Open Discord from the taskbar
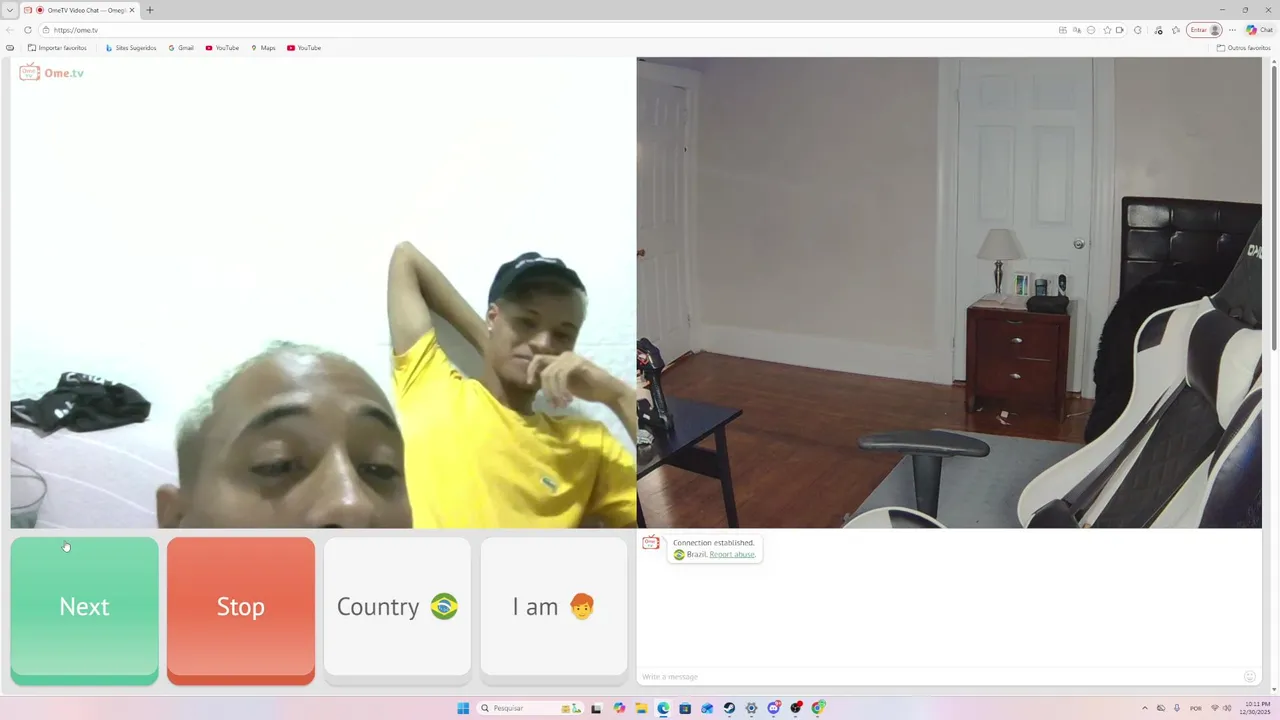Image resolution: width=1280 pixels, height=720 pixels. pos(774,708)
